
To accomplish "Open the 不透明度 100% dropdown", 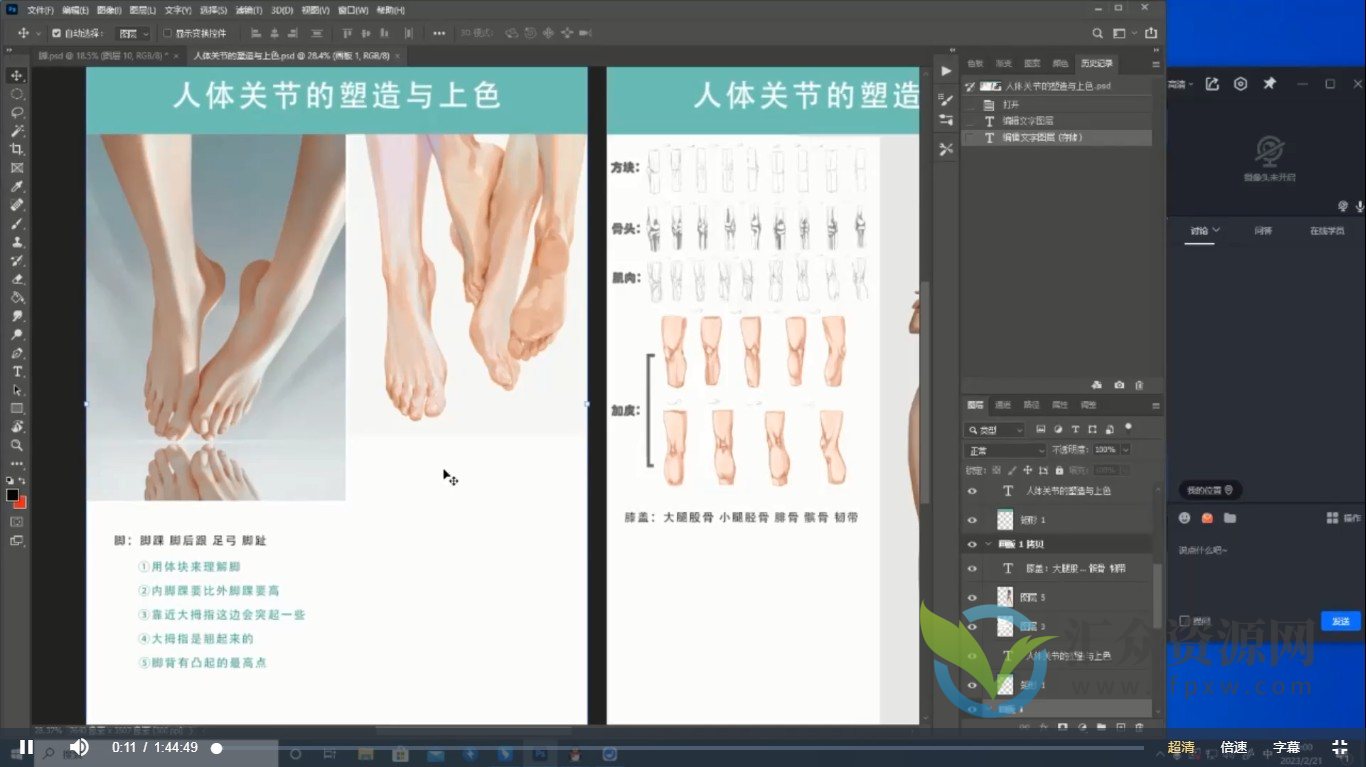I will point(1123,450).
